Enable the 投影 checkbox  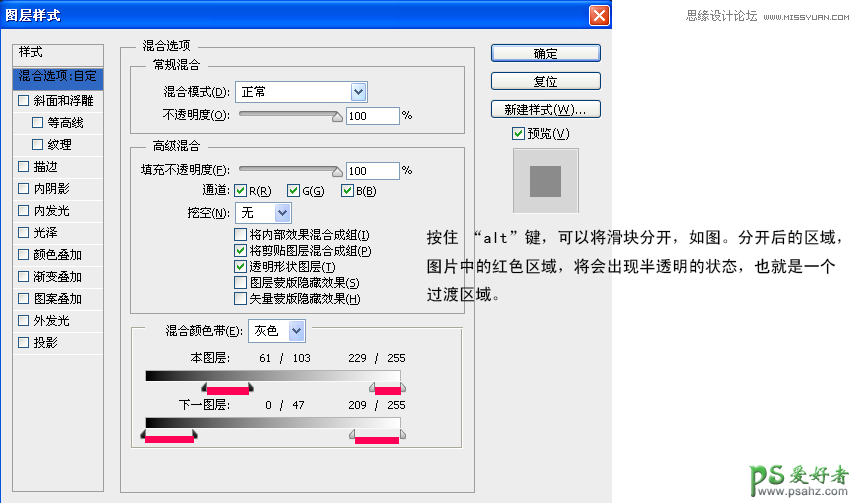pos(24,342)
